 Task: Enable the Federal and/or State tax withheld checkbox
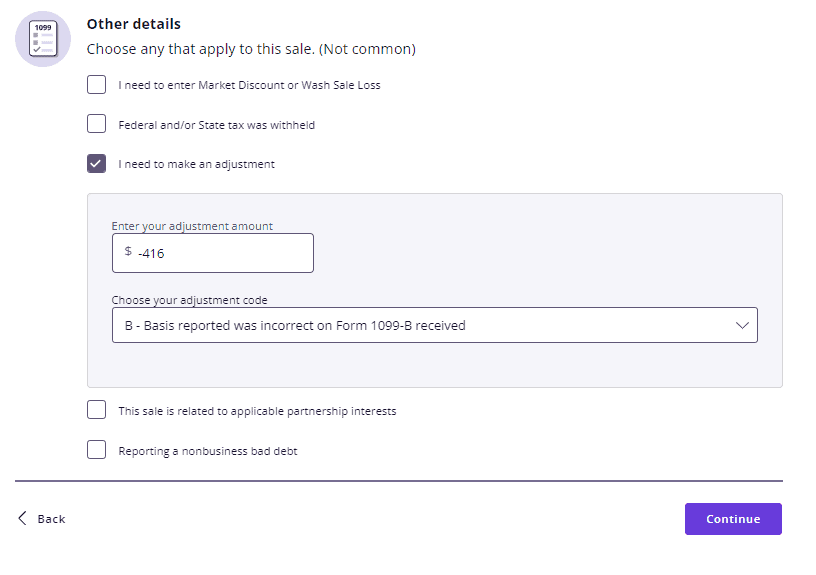pyautogui.click(x=96, y=124)
